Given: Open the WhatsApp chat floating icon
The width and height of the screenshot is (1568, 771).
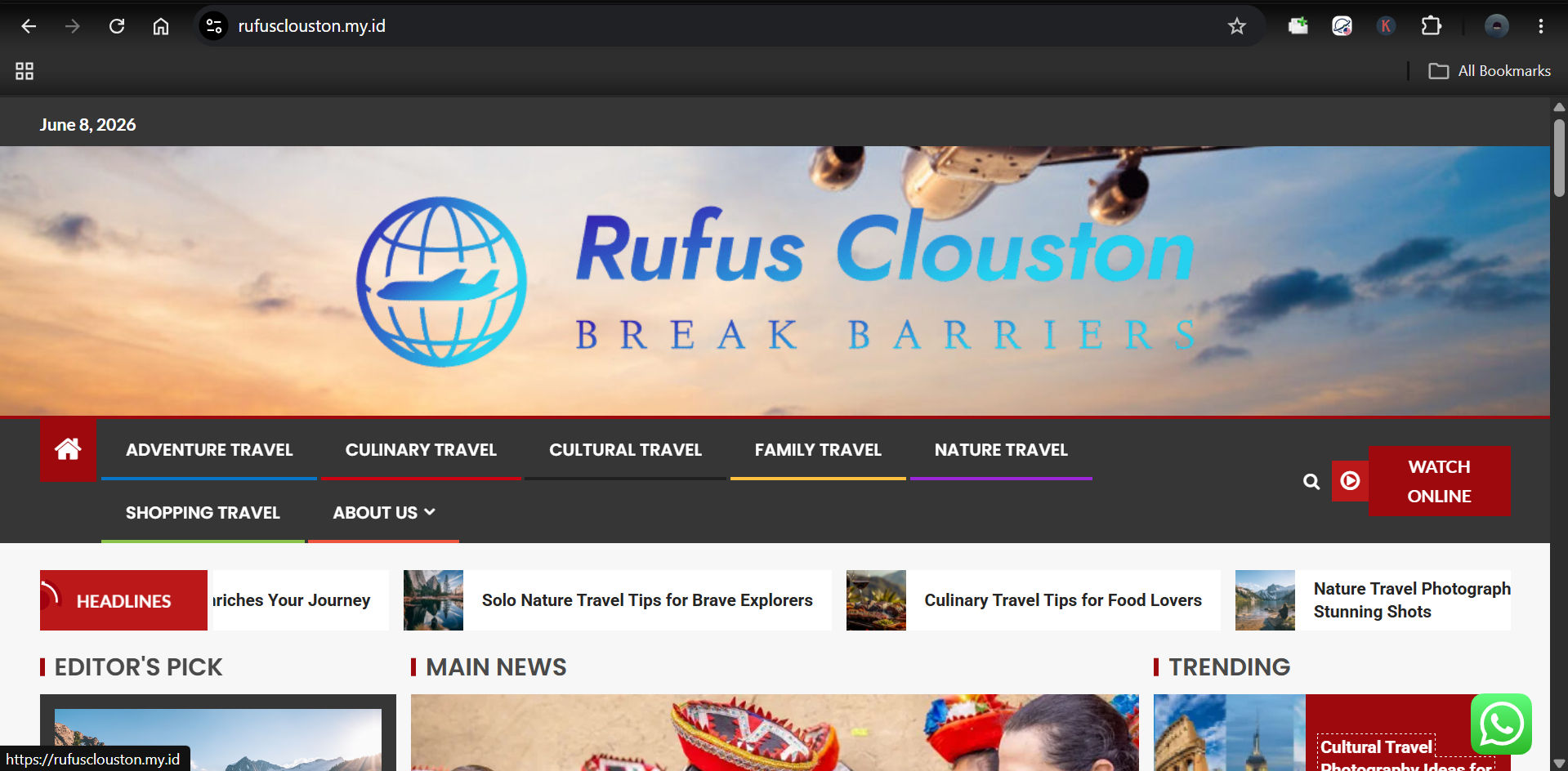Looking at the screenshot, I should tap(1501, 724).
